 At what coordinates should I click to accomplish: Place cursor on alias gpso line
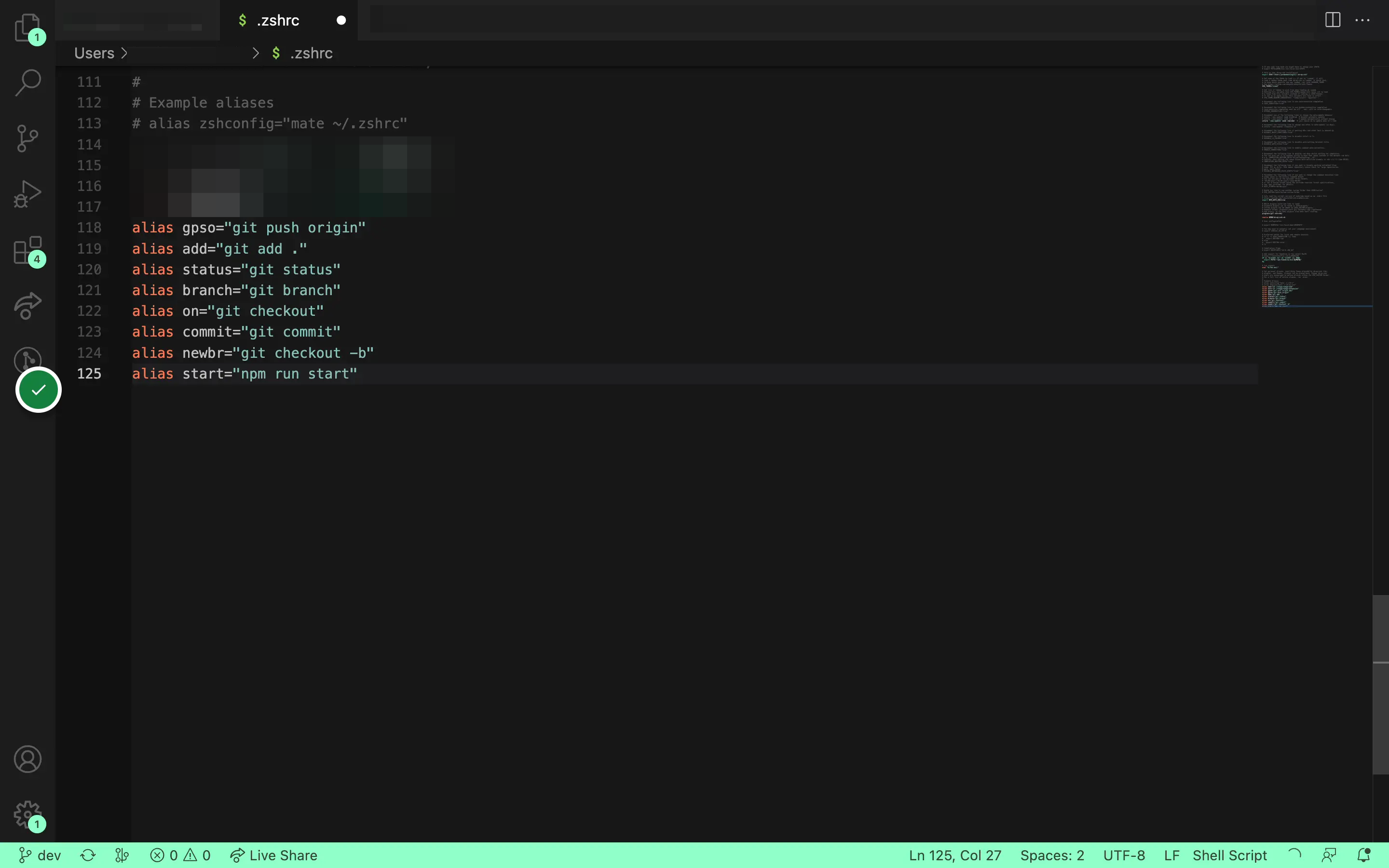[248, 228]
